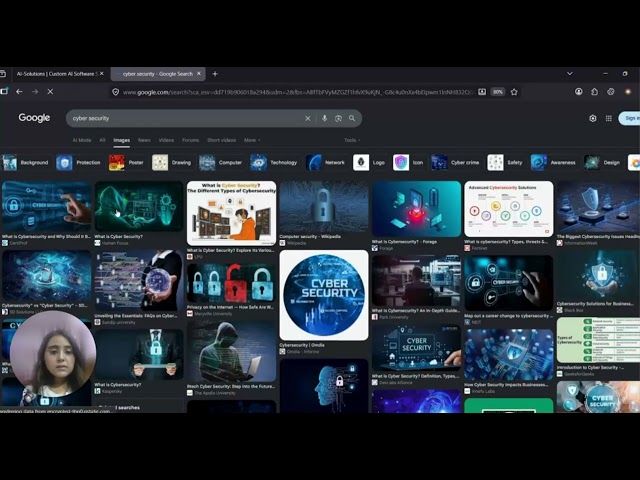Open the News tab
This screenshot has width=640, height=480.
point(144,140)
